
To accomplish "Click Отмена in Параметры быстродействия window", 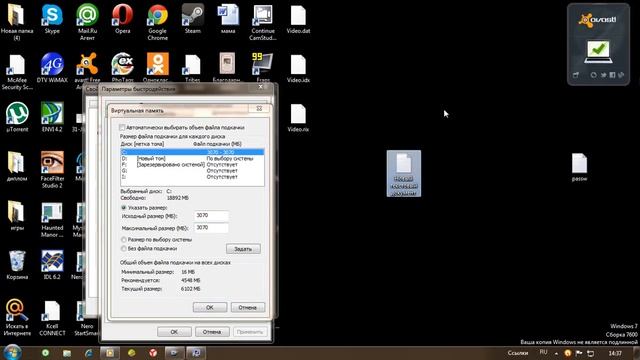I will (x=212, y=332).
